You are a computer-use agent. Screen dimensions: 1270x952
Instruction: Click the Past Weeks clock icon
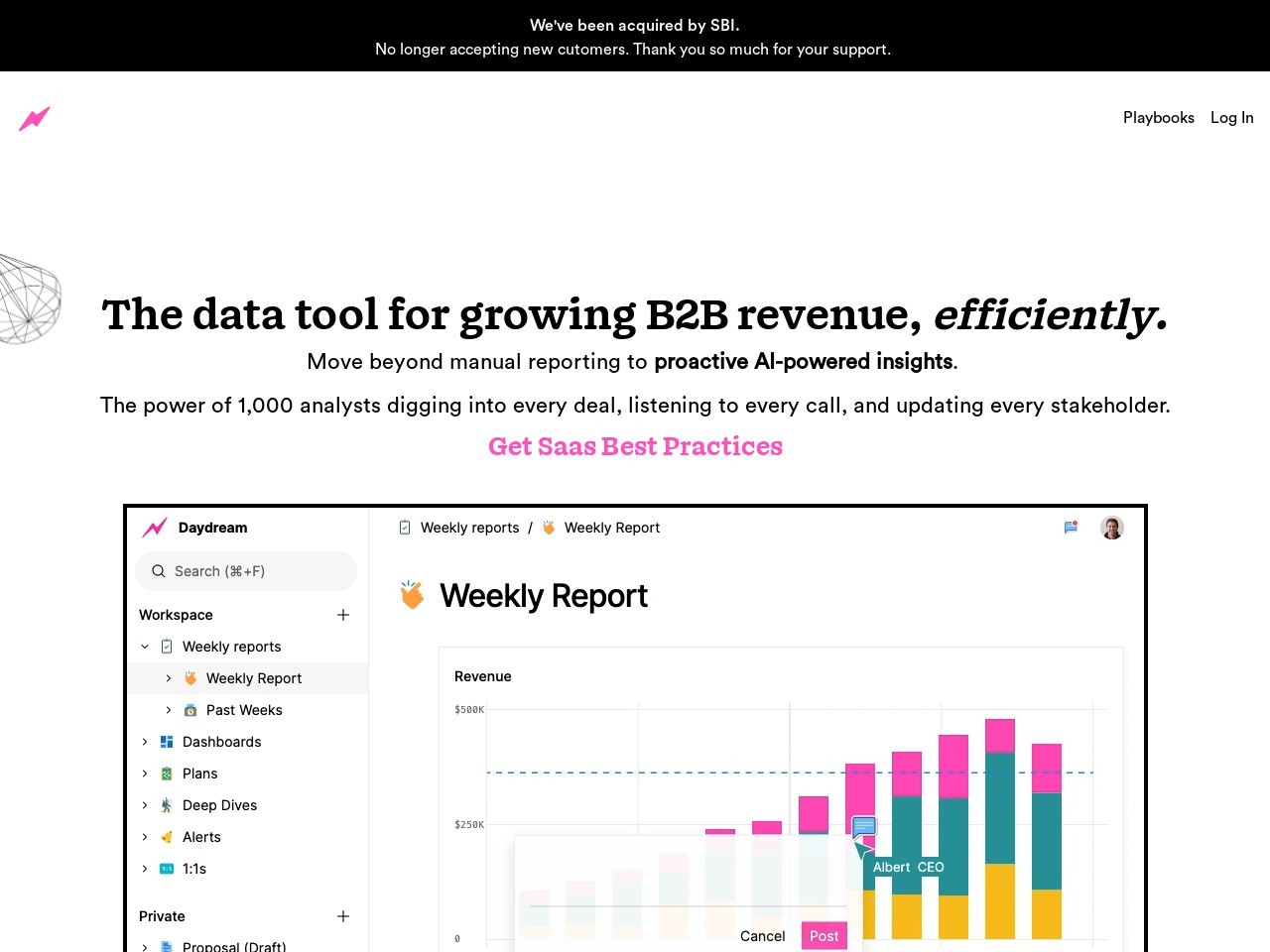pyautogui.click(x=190, y=710)
